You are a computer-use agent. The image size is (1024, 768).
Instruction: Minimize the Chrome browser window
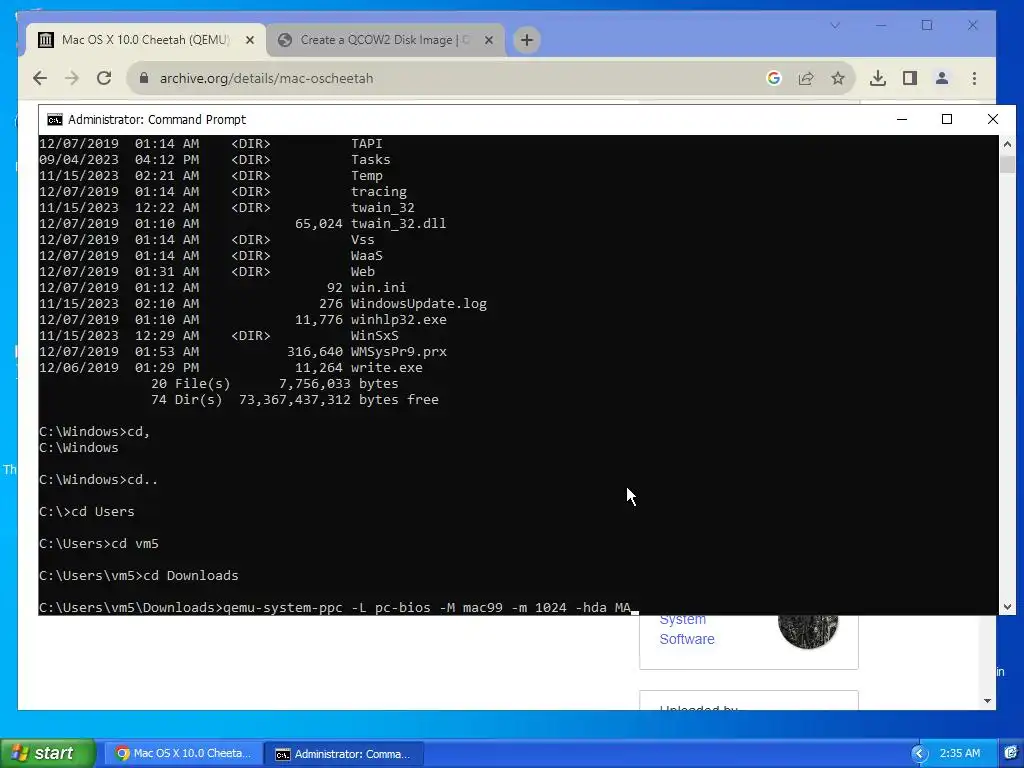[x=881, y=25]
